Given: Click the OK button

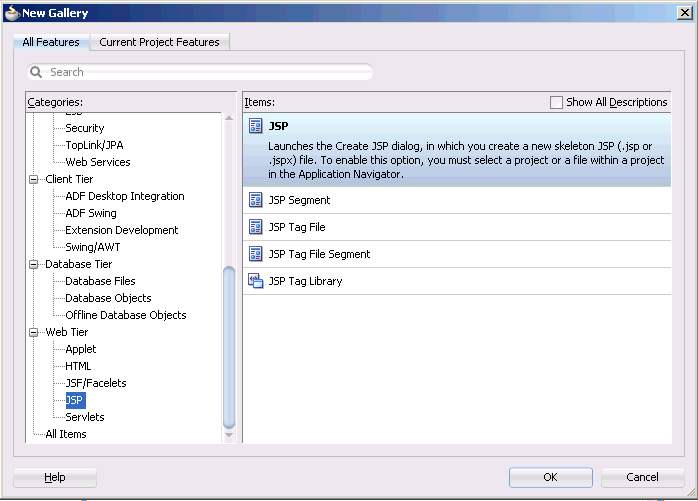Looking at the screenshot, I should point(551,477).
